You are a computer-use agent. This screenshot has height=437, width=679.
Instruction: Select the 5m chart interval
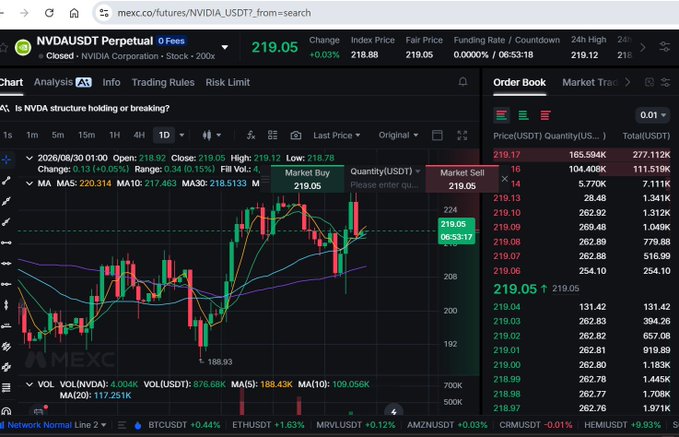click(58, 135)
